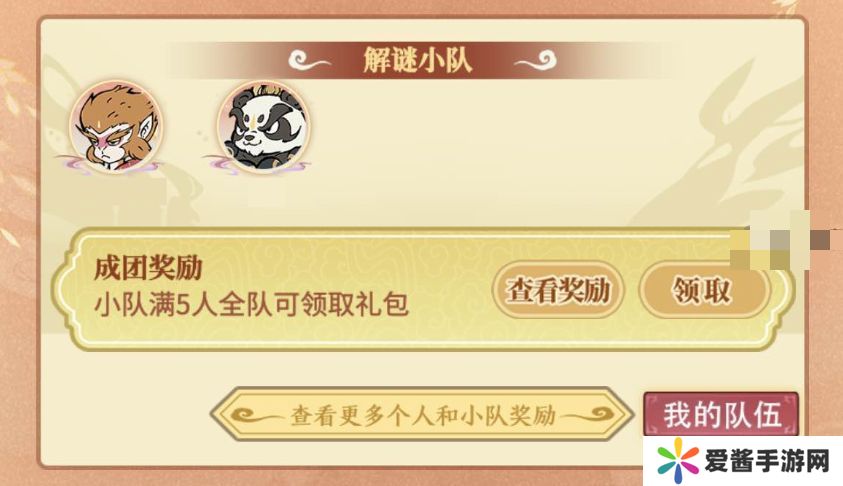Screen dimensions: 843x486
Task: Claim the team gift with 领取
Action: click(704, 291)
